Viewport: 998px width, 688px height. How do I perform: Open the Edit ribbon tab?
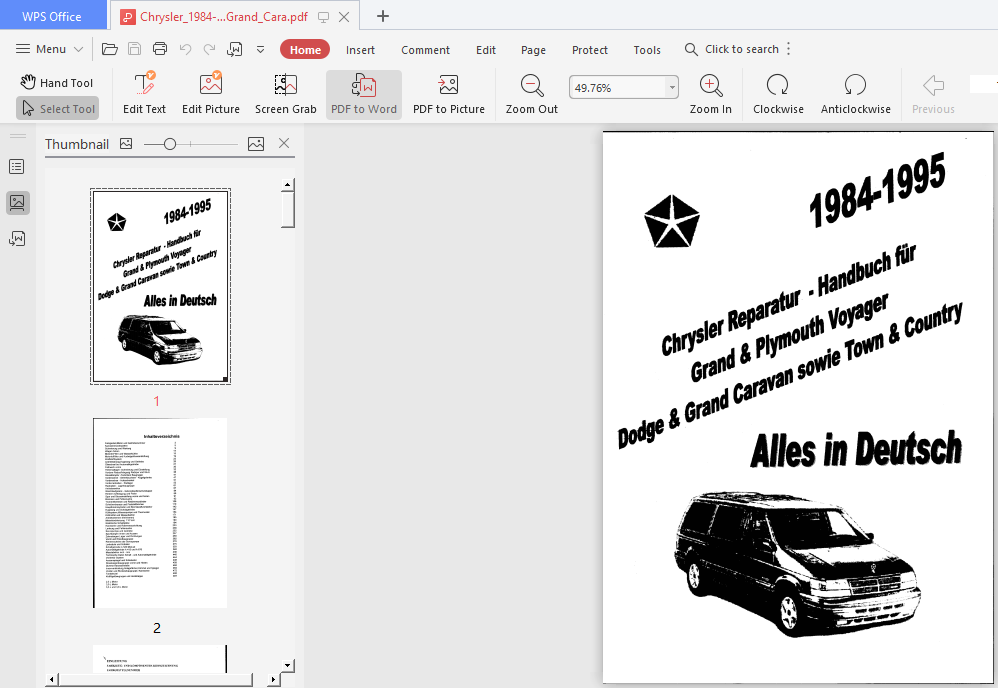pos(486,50)
